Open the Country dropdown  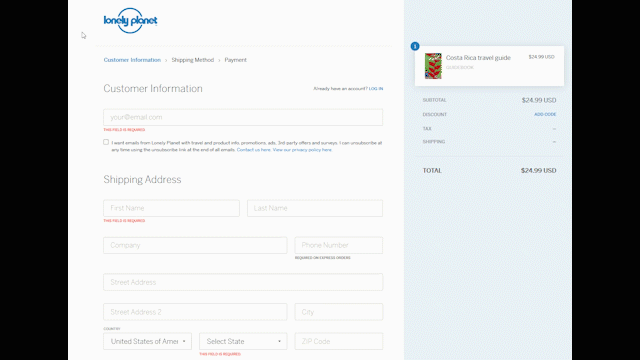tap(147, 341)
